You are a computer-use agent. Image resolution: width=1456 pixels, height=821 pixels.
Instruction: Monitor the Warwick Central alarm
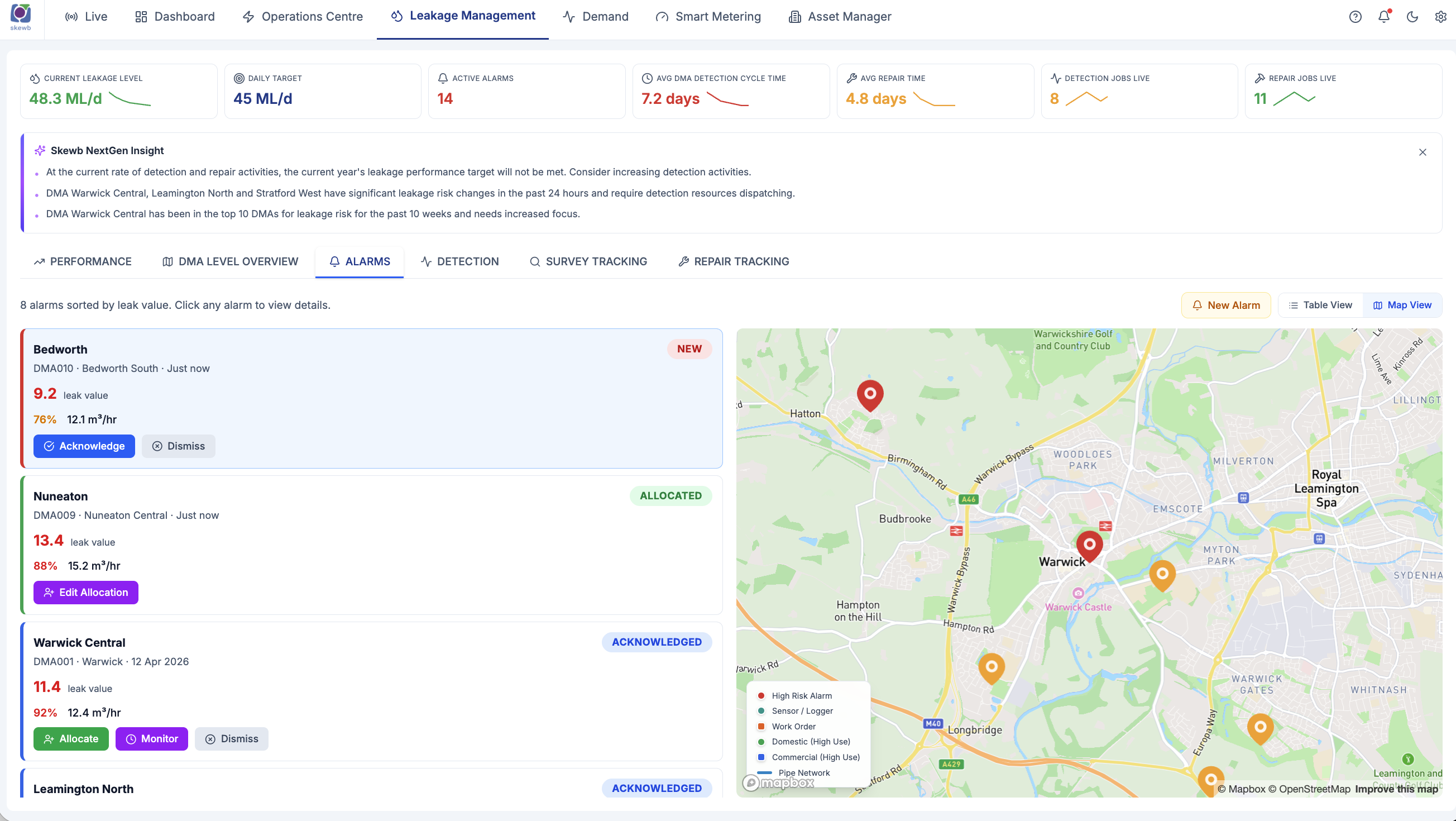coord(151,739)
